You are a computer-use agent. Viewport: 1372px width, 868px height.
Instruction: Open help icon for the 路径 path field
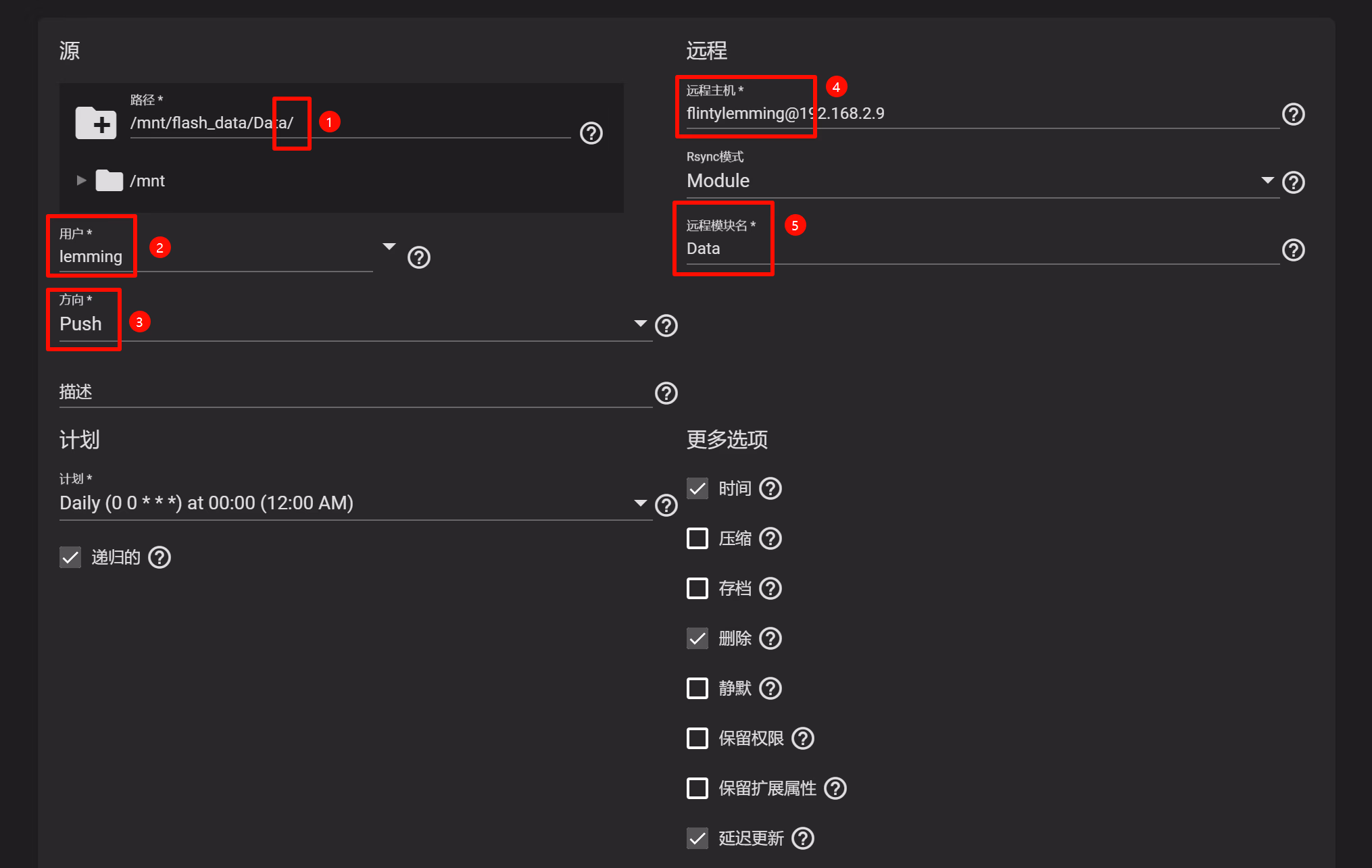point(591,133)
